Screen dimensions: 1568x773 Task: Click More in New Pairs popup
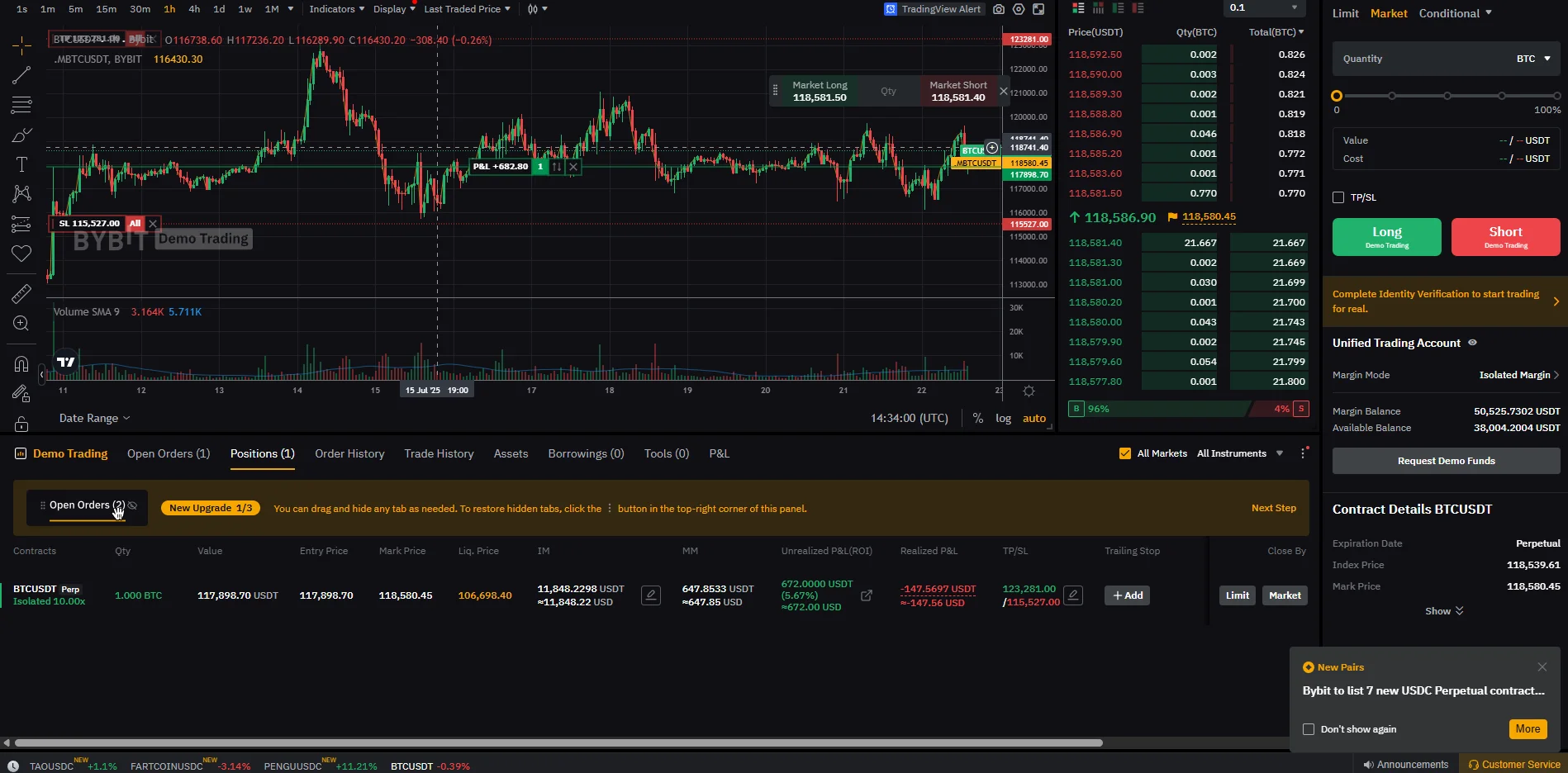(1528, 729)
